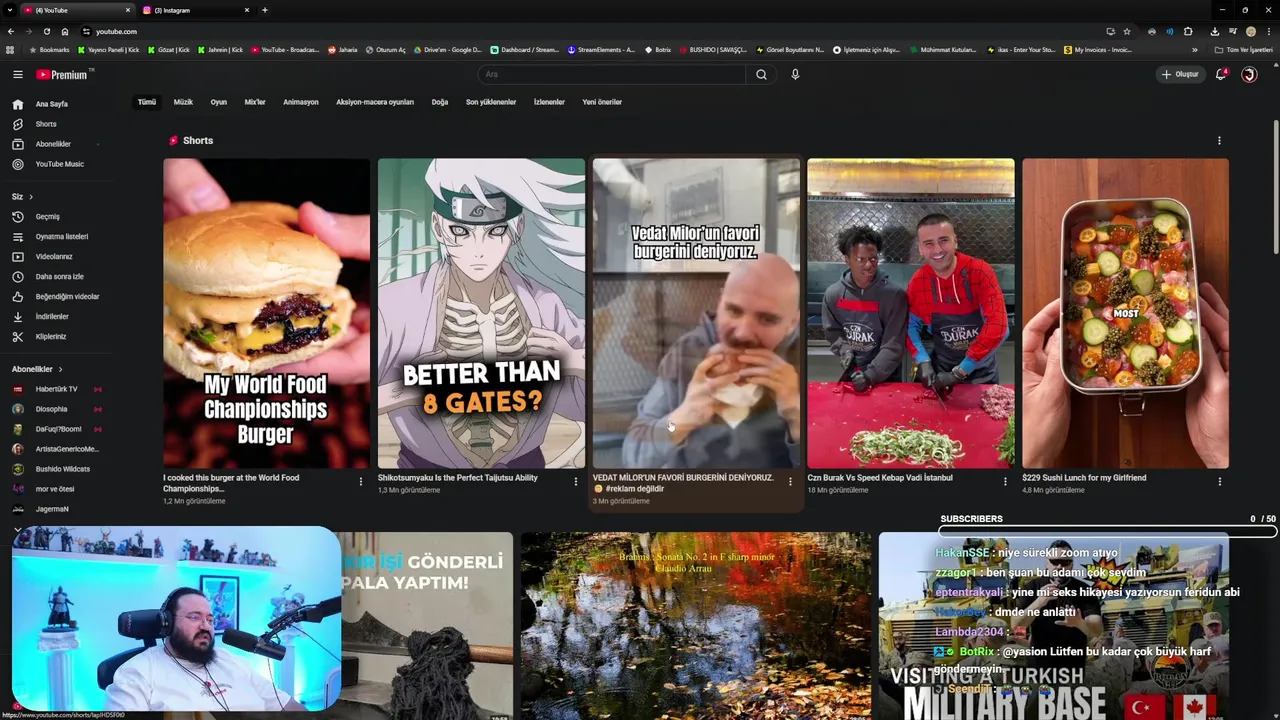The image size is (1280, 720).
Task: Bookmark this page with star icon
Action: click(x=1127, y=31)
